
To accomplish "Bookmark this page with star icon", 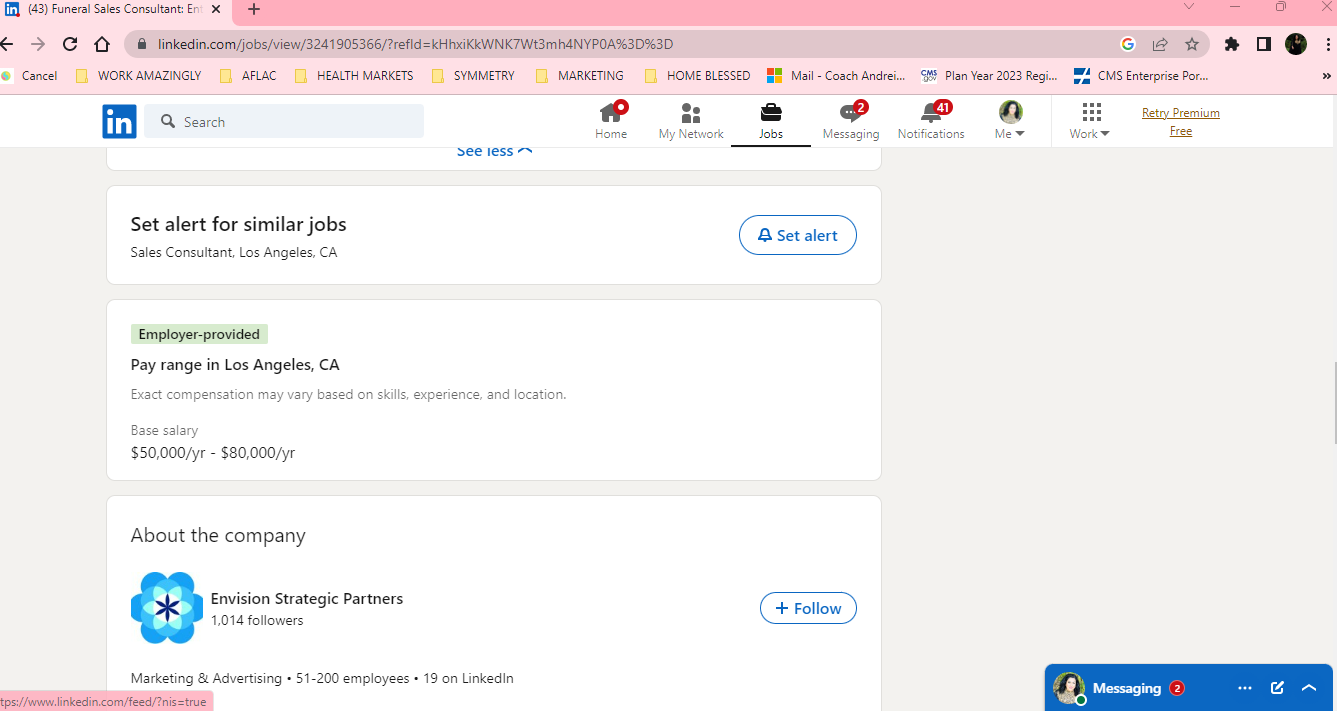I will [1192, 44].
